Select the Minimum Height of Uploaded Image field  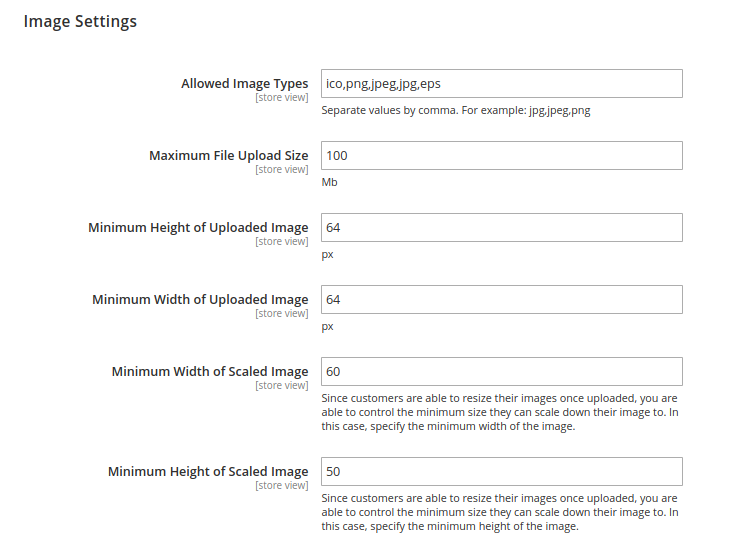coord(501,228)
